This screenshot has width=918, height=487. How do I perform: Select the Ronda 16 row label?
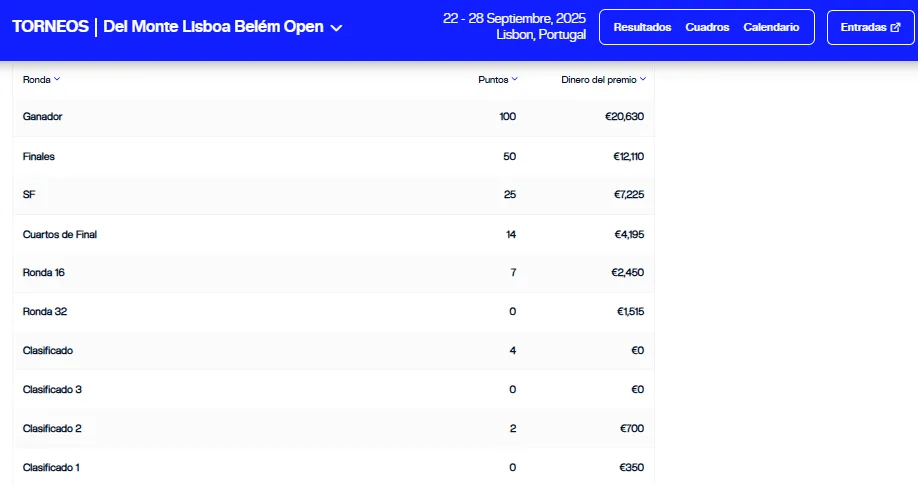pyautogui.click(x=43, y=272)
